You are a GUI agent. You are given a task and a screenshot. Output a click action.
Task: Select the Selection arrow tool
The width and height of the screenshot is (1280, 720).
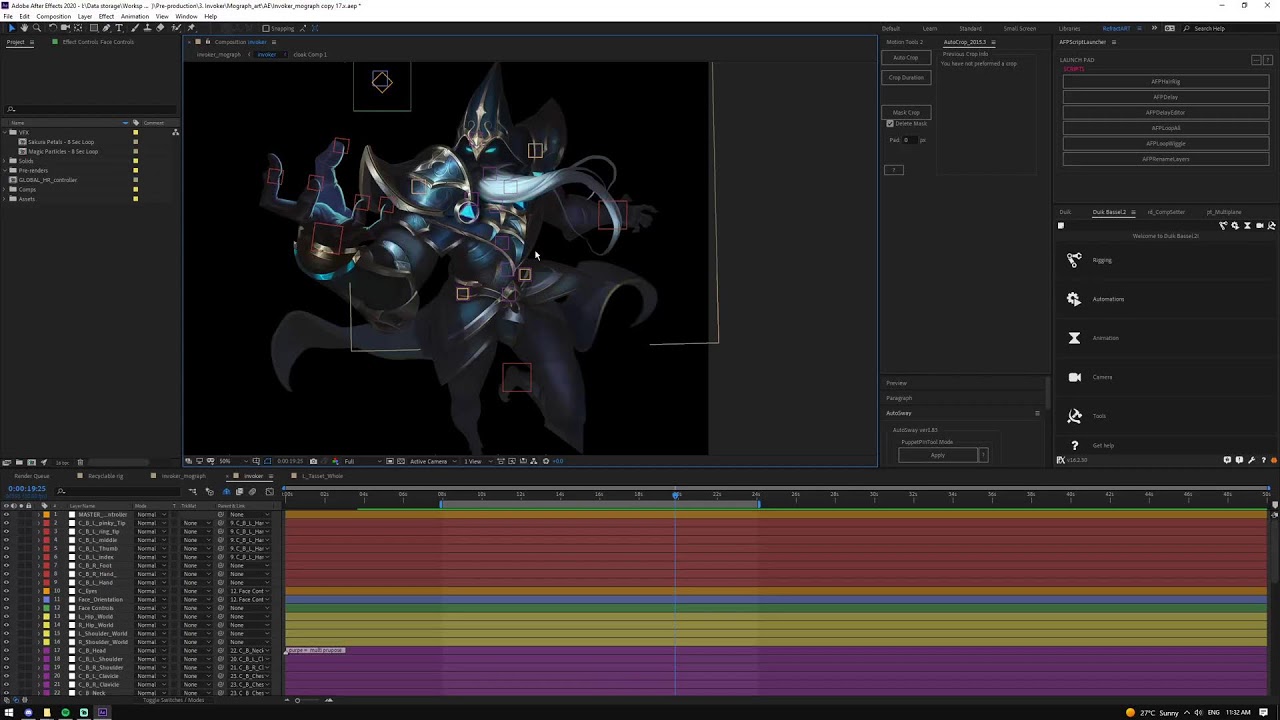[12, 28]
